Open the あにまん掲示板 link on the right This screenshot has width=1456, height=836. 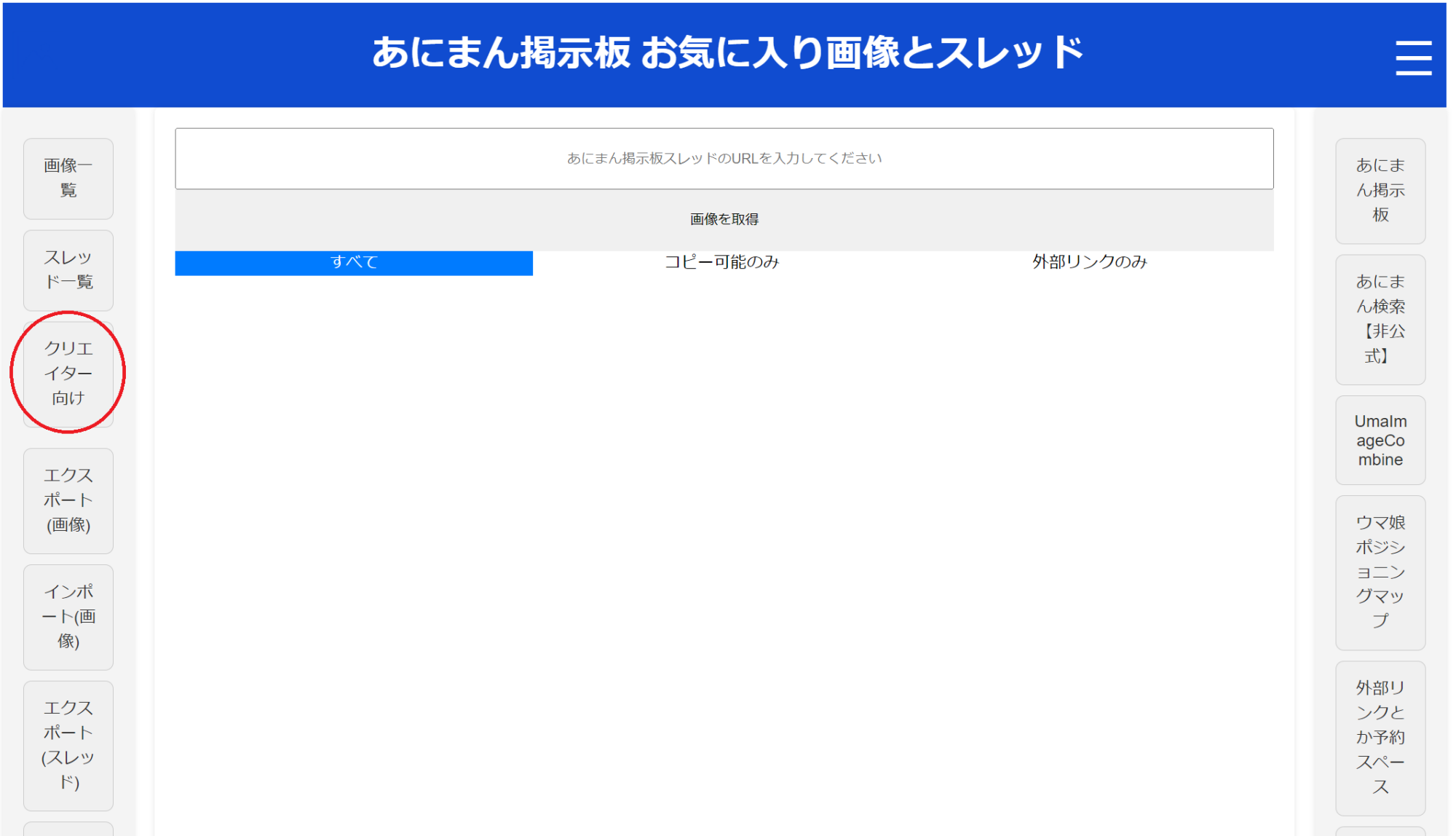tap(1380, 191)
